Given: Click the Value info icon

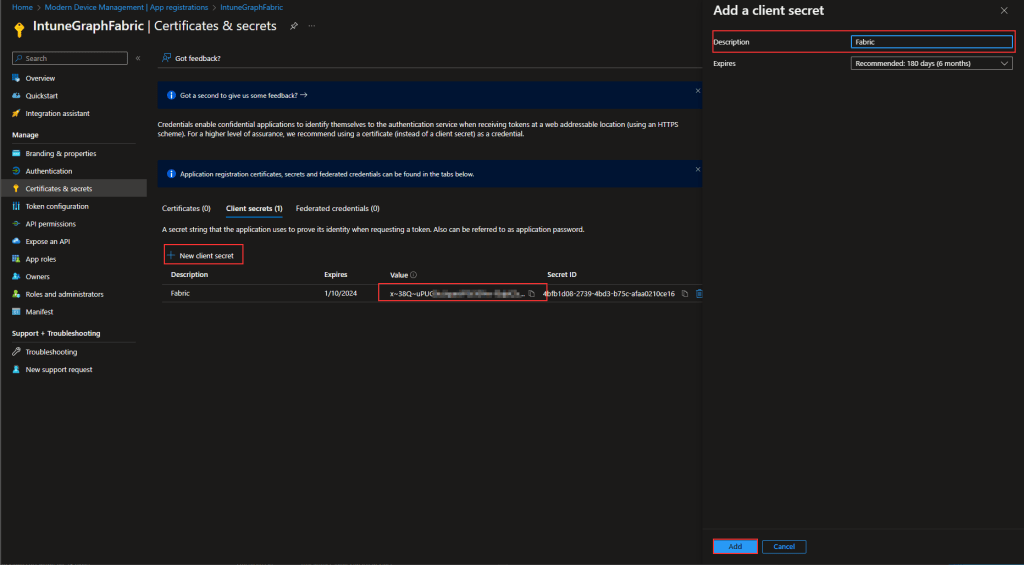Looking at the screenshot, I should [414, 274].
